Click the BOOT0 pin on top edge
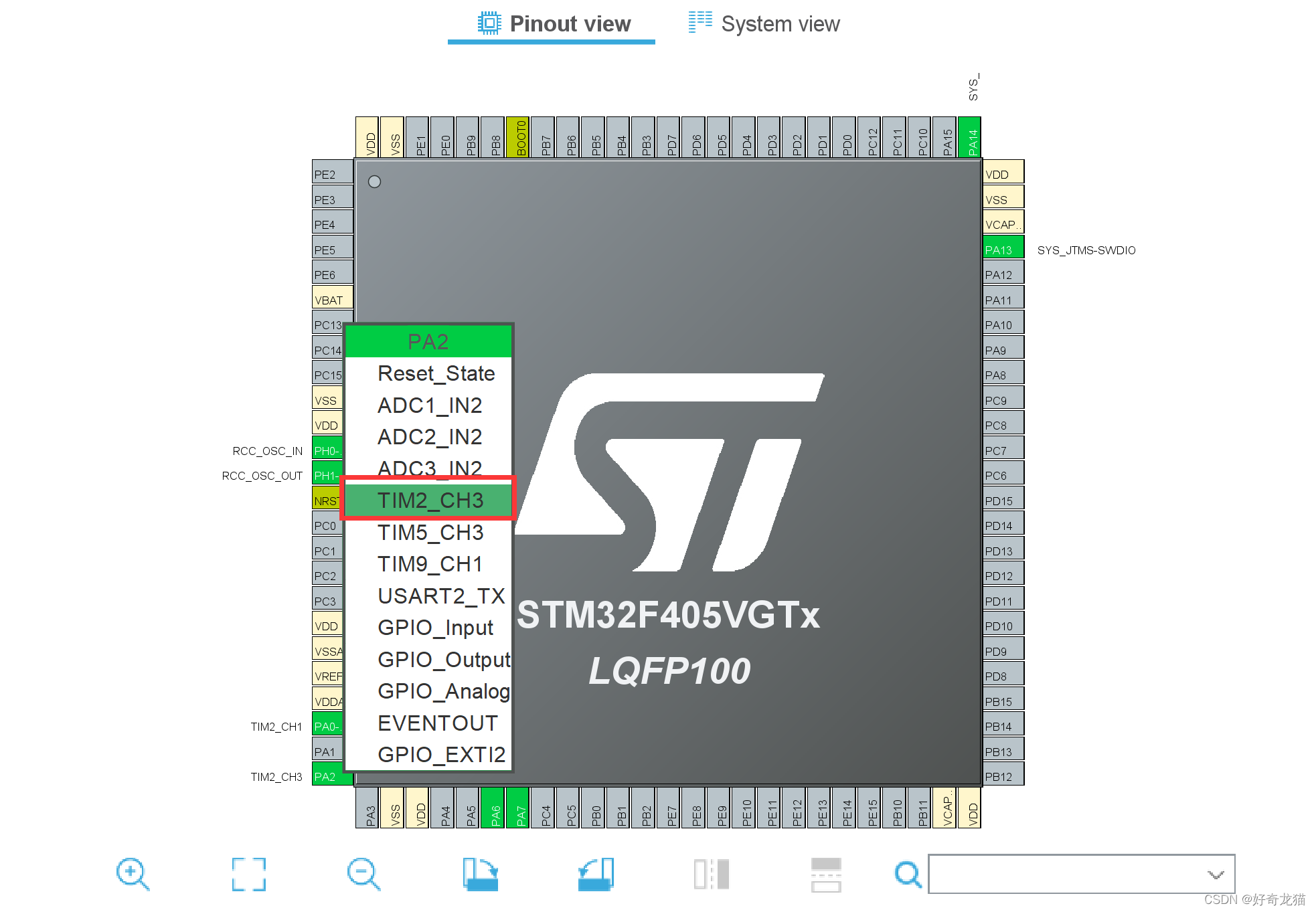 click(x=518, y=138)
